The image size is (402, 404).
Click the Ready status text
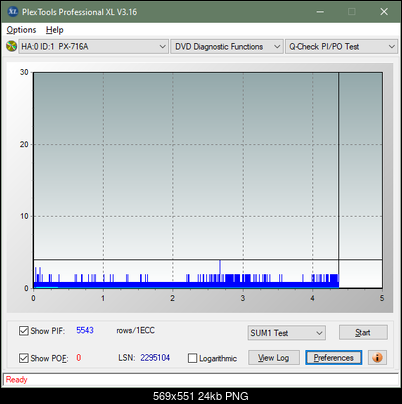point(16,379)
